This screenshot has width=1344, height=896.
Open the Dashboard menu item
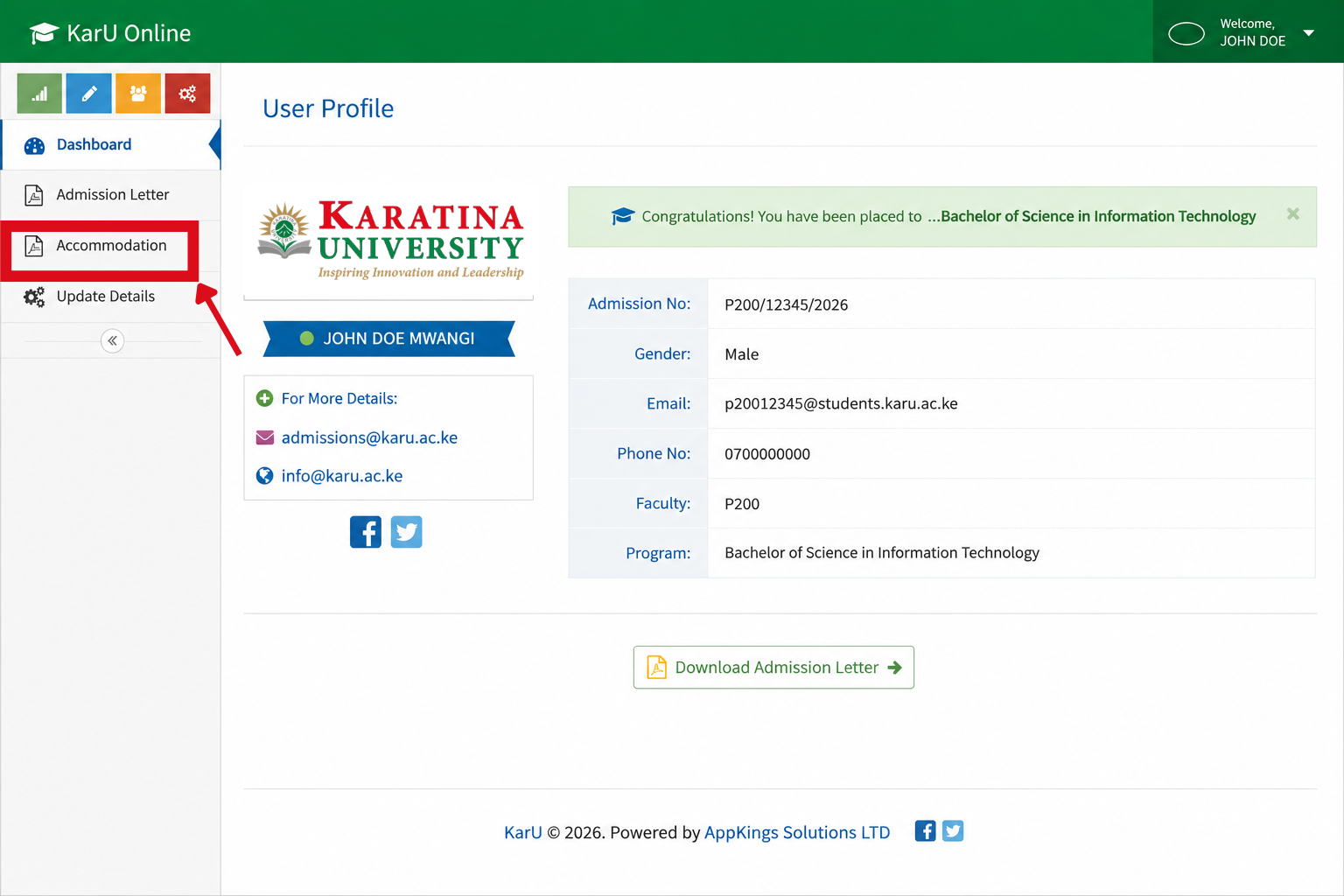(110, 145)
